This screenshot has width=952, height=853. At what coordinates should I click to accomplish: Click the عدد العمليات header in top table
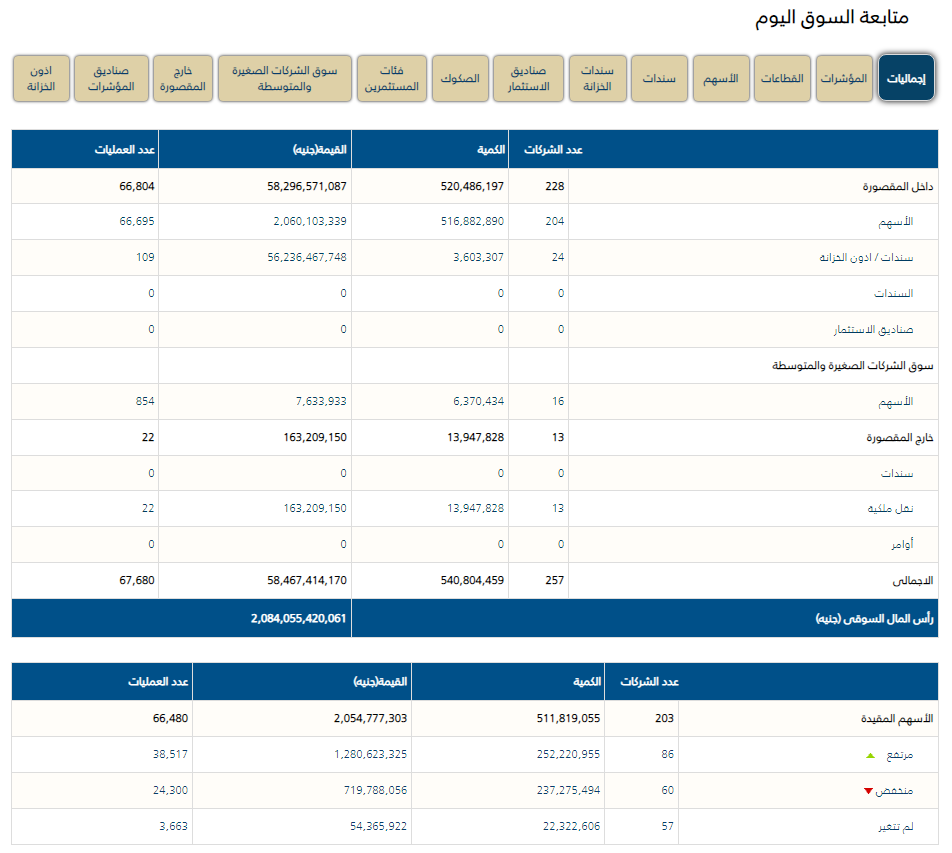pos(125,150)
